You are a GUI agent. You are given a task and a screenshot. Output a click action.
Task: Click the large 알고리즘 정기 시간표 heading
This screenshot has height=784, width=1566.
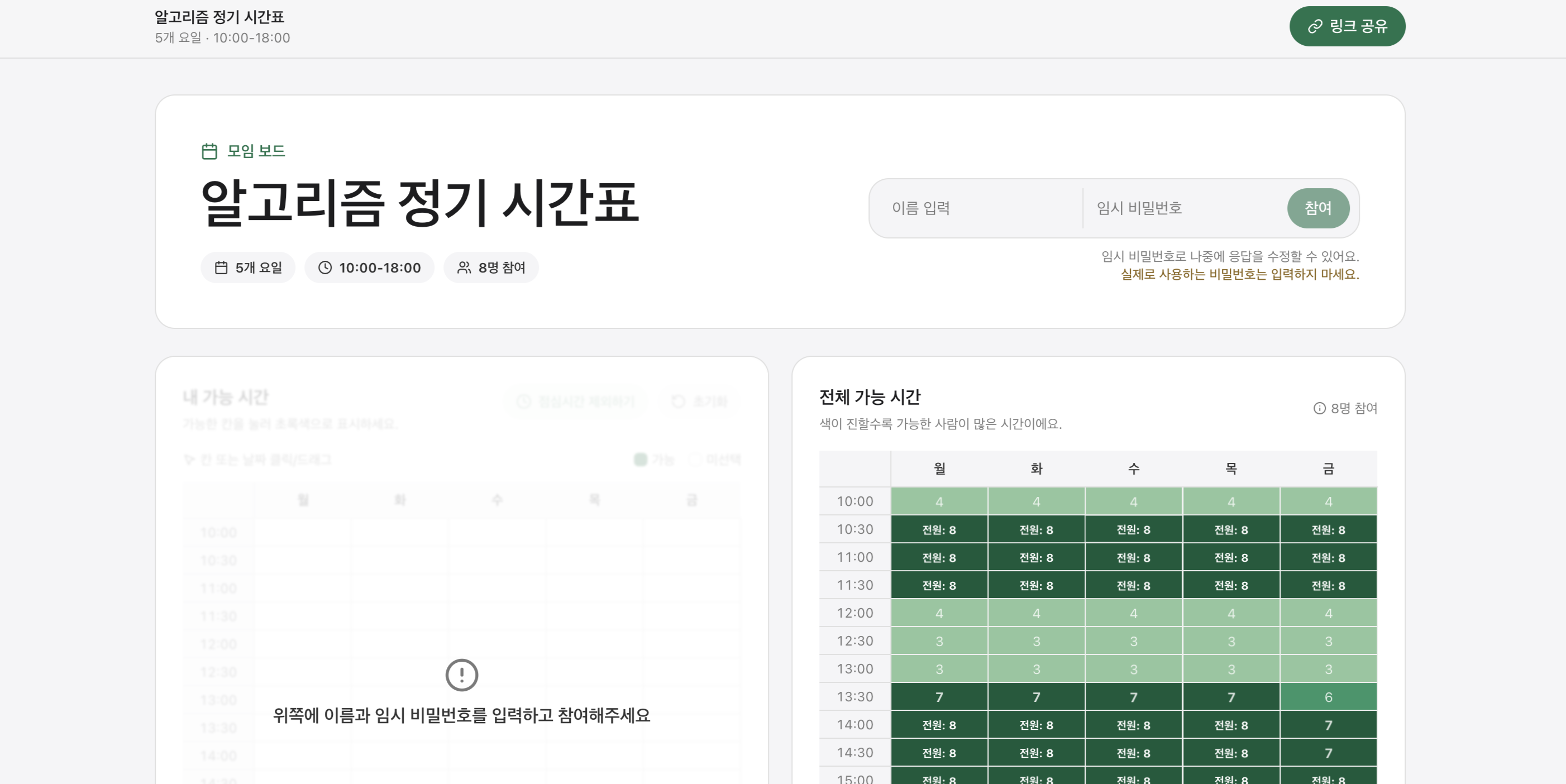coord(420,203)
